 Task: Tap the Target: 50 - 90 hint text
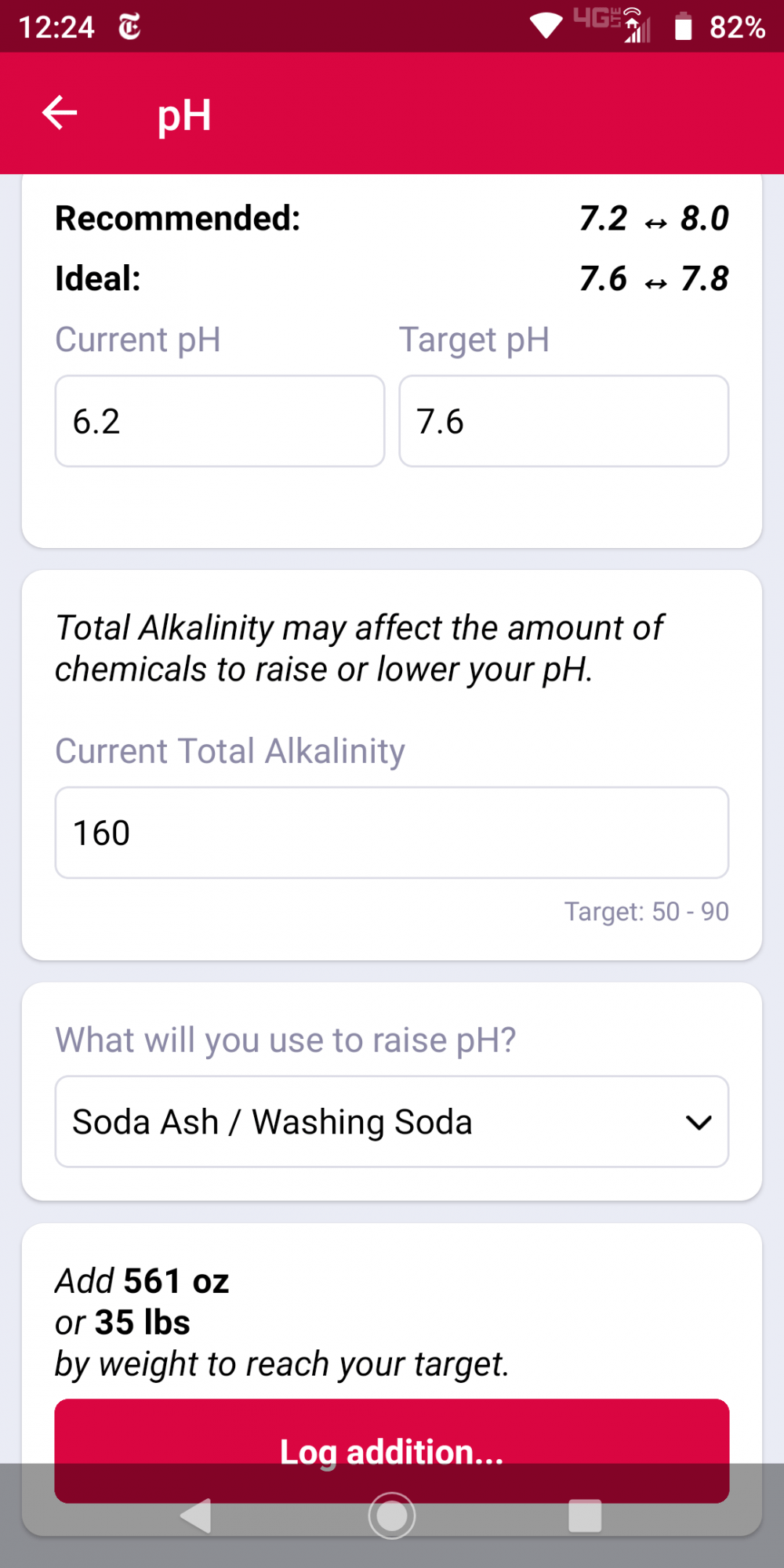point(647,911)
